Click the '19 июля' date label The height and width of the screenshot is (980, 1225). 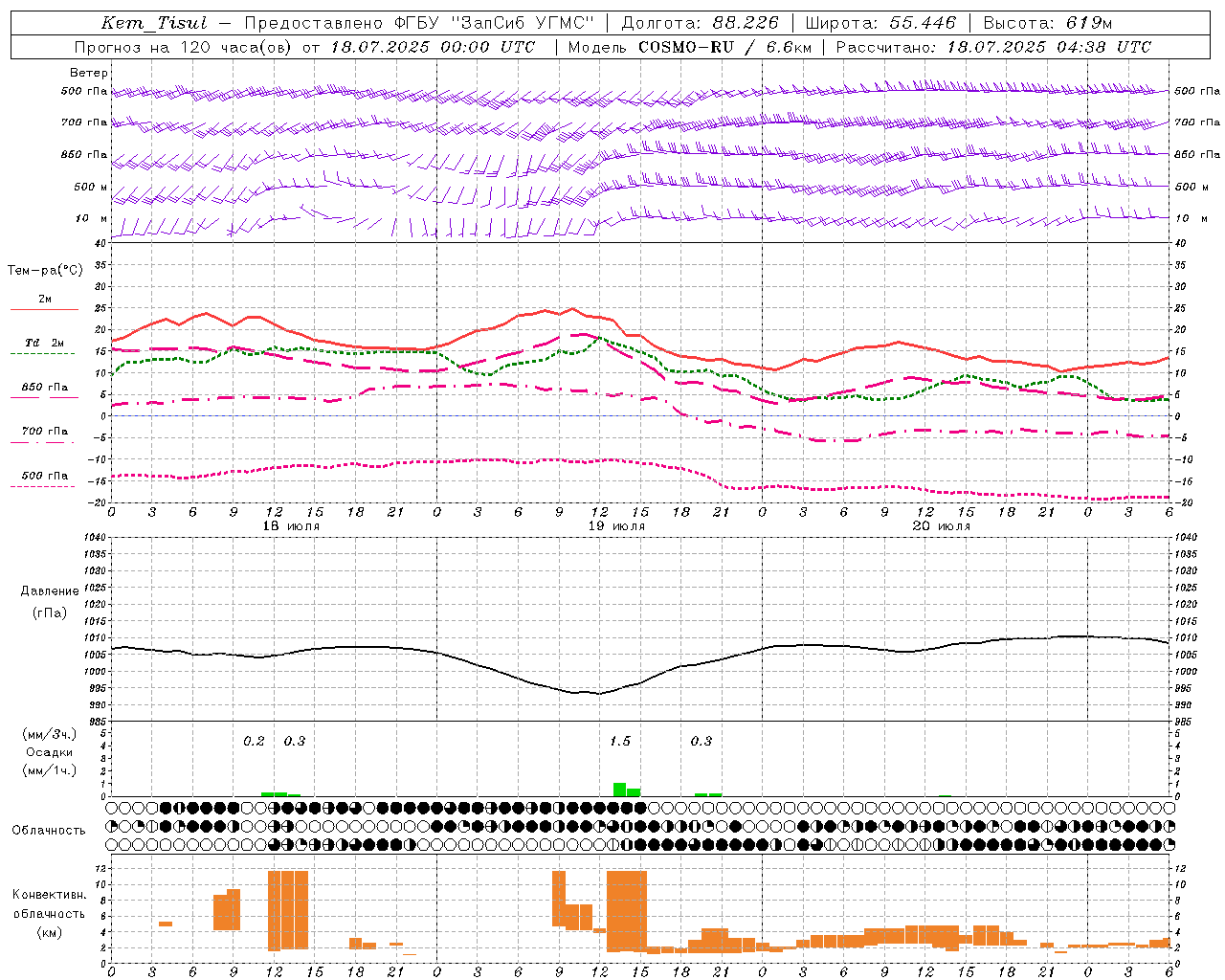tap(616, 526)
